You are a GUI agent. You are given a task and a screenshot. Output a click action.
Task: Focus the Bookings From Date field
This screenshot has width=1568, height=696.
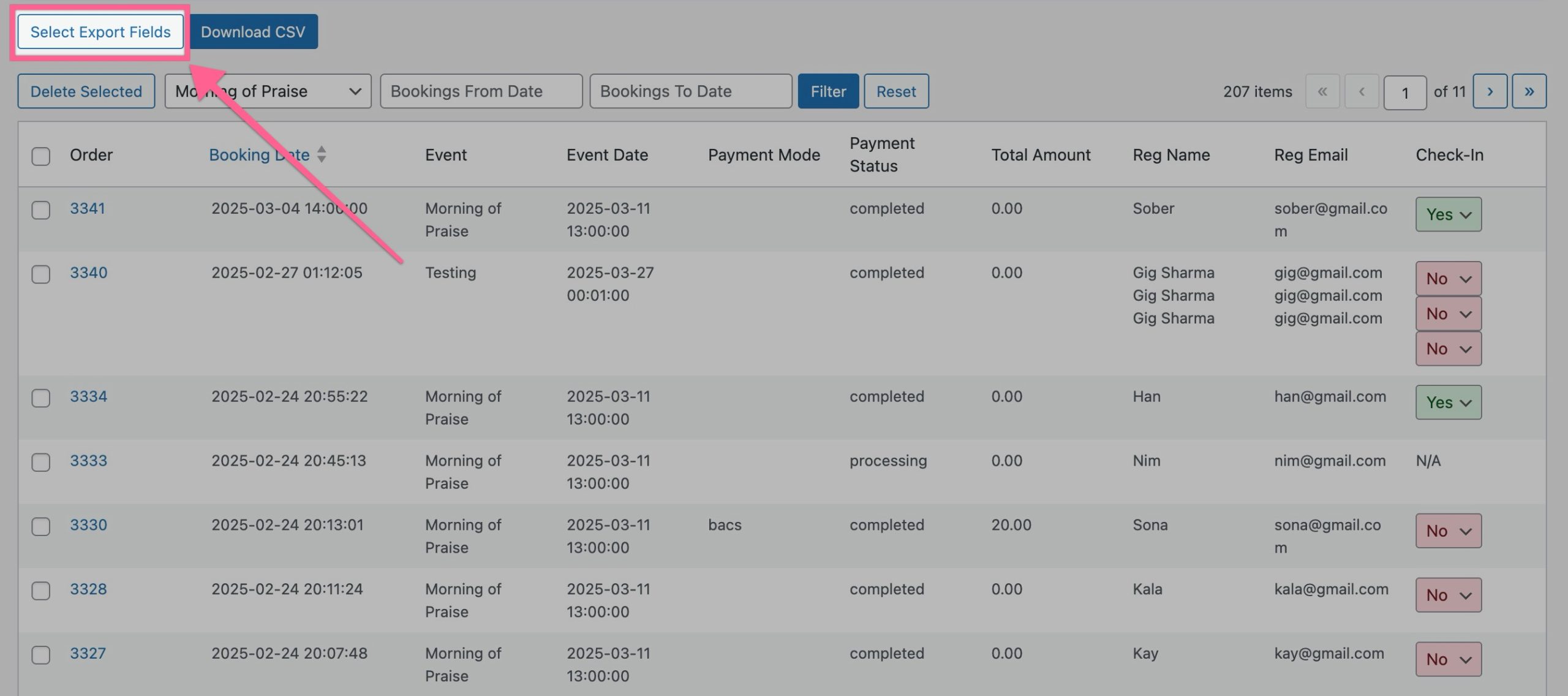[481, 91]
